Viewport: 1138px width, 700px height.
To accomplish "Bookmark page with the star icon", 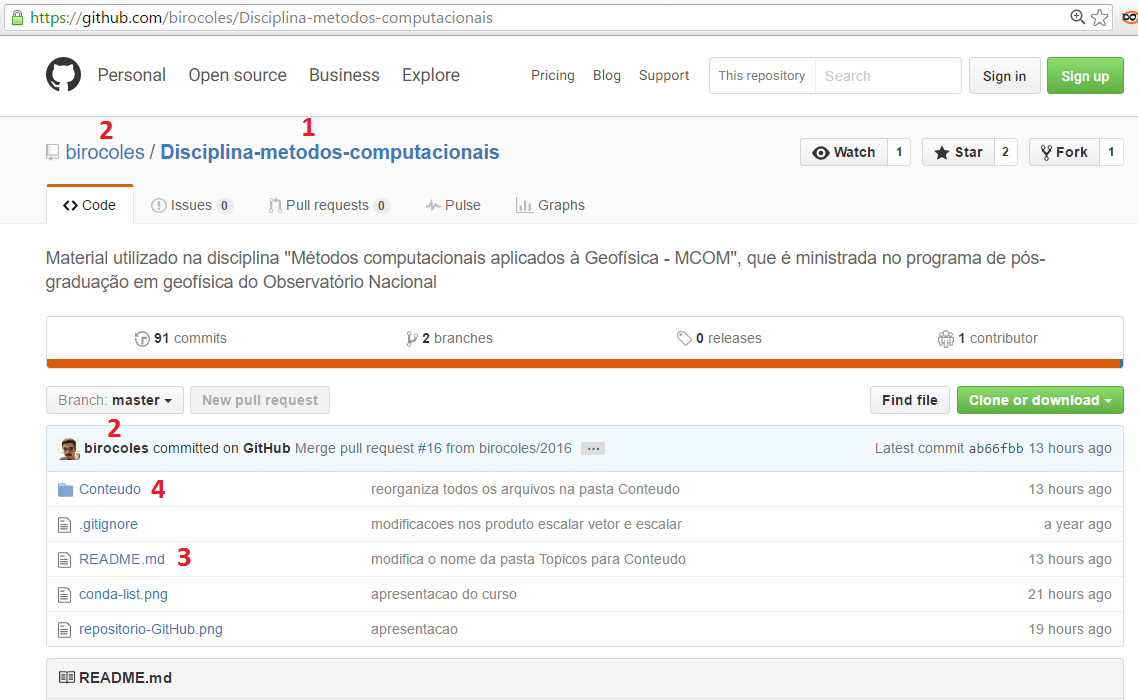I will pyautogui.click(x=1100, y=17).
